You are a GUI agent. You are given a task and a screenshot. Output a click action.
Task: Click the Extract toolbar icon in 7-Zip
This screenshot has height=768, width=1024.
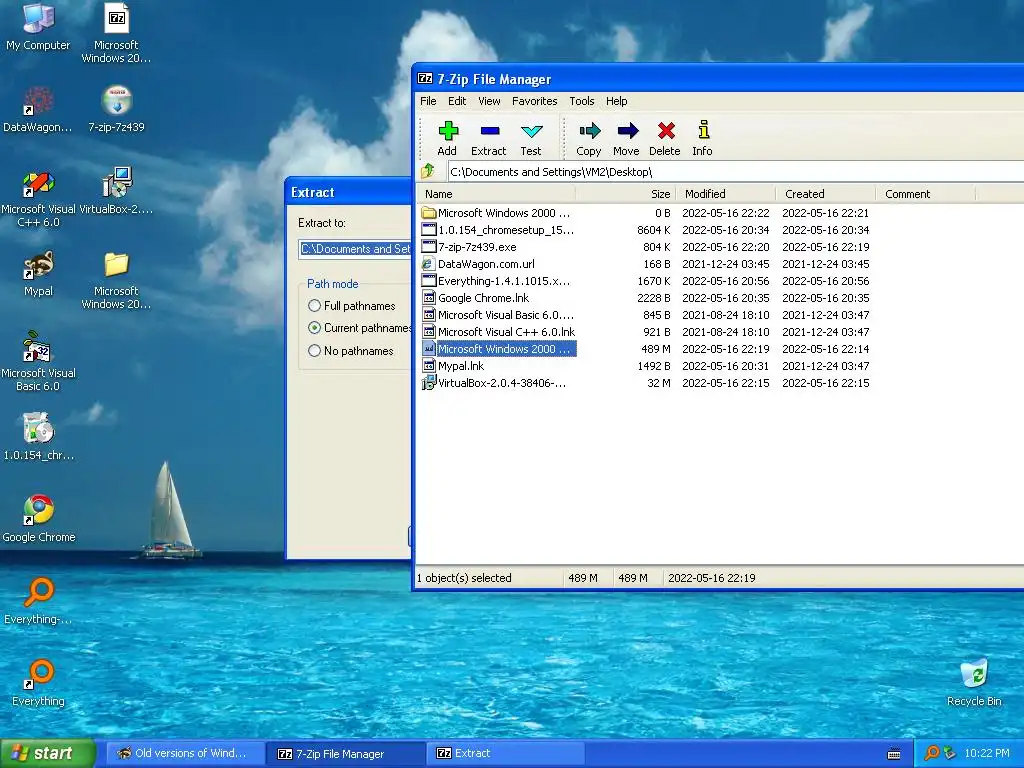coord(489,138)
